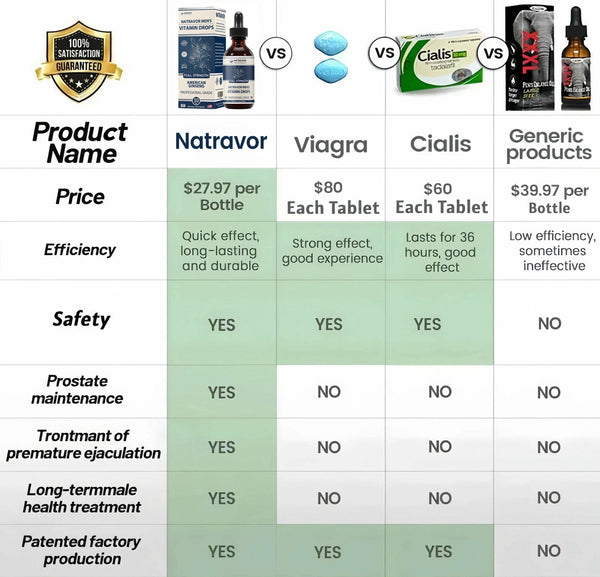The height and width of the screenshot is (577, 600).
Task: Click the blue Viagra pills image
Action: pyautogui.click(x=329, y=56)
